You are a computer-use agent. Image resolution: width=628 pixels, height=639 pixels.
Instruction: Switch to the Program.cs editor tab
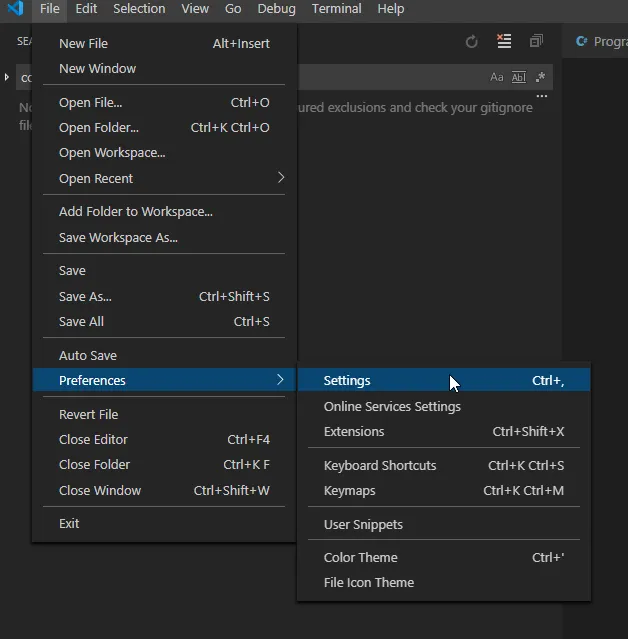tap(597, 41)
